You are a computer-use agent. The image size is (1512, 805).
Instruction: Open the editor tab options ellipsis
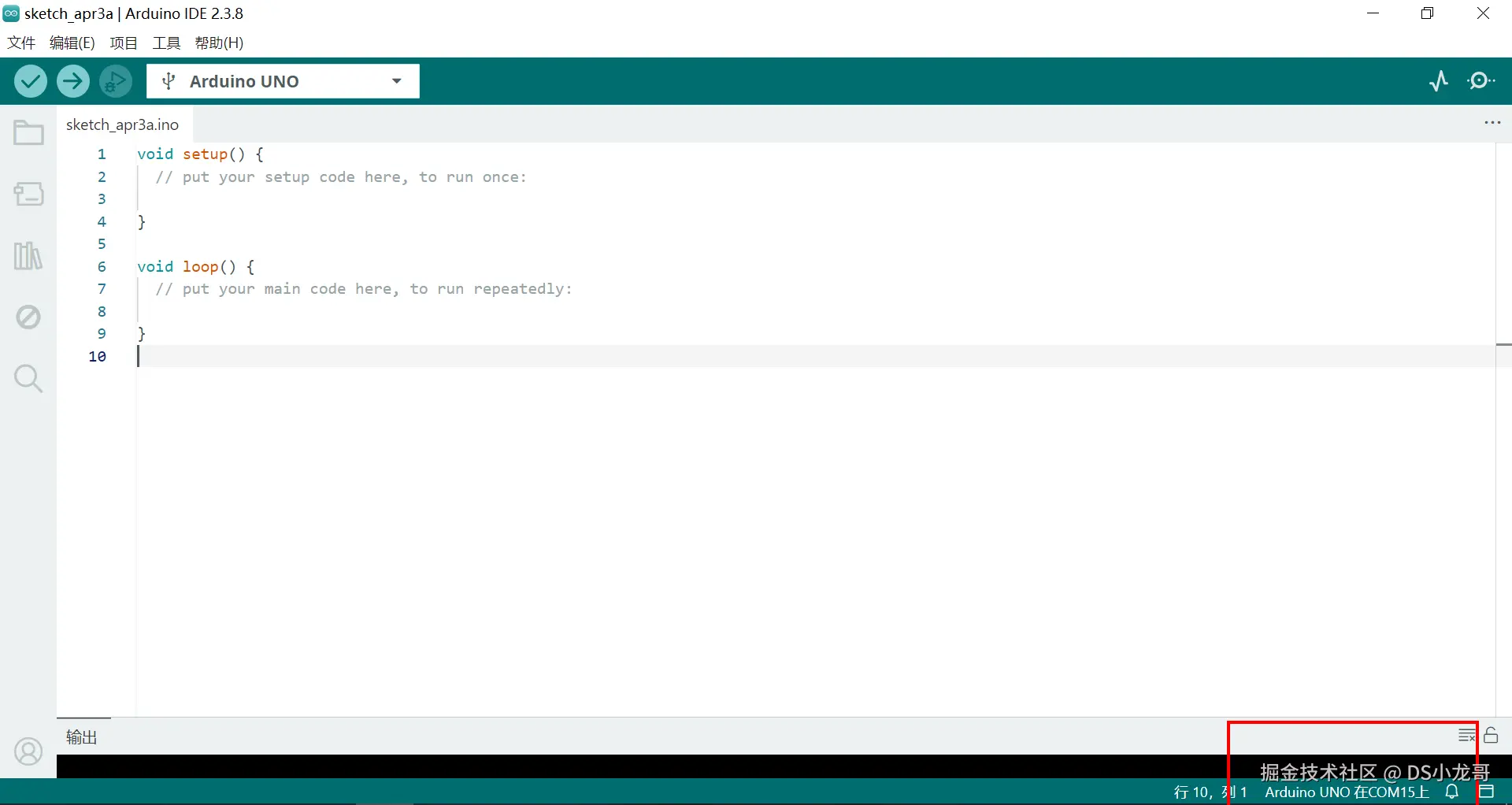coord(1492,123)
